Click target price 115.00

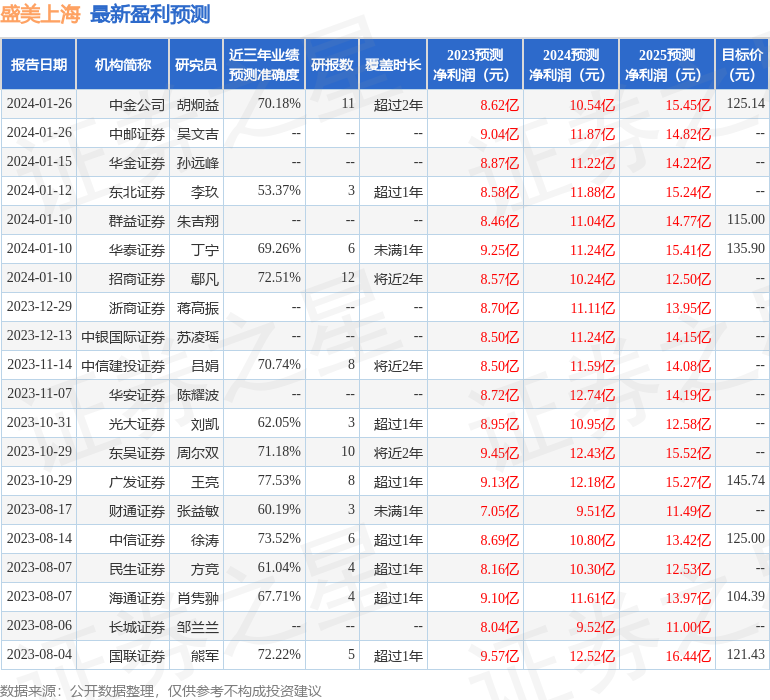745,220
